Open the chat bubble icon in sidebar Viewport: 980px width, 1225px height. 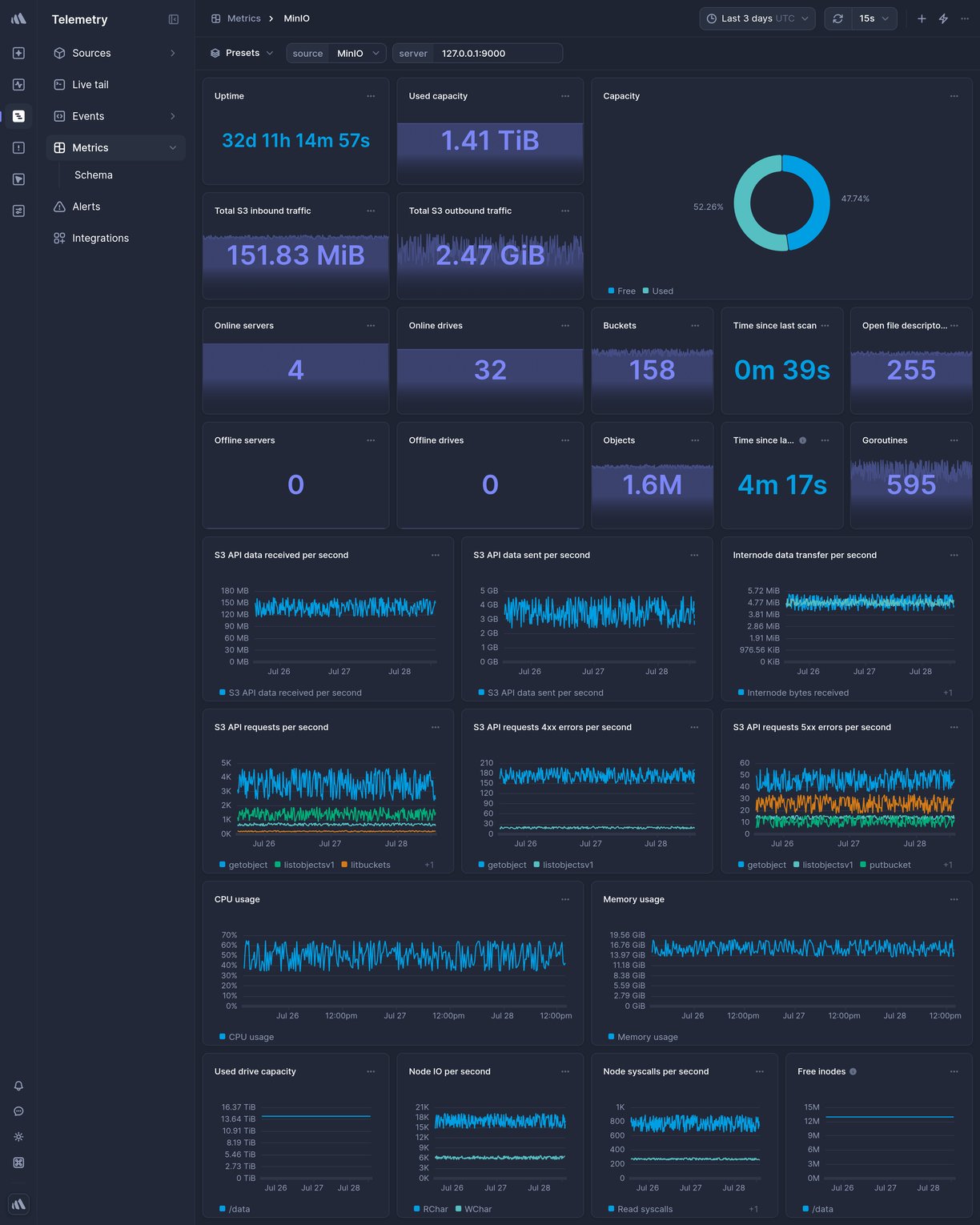pyautogui.click(x=18, y=1111)
